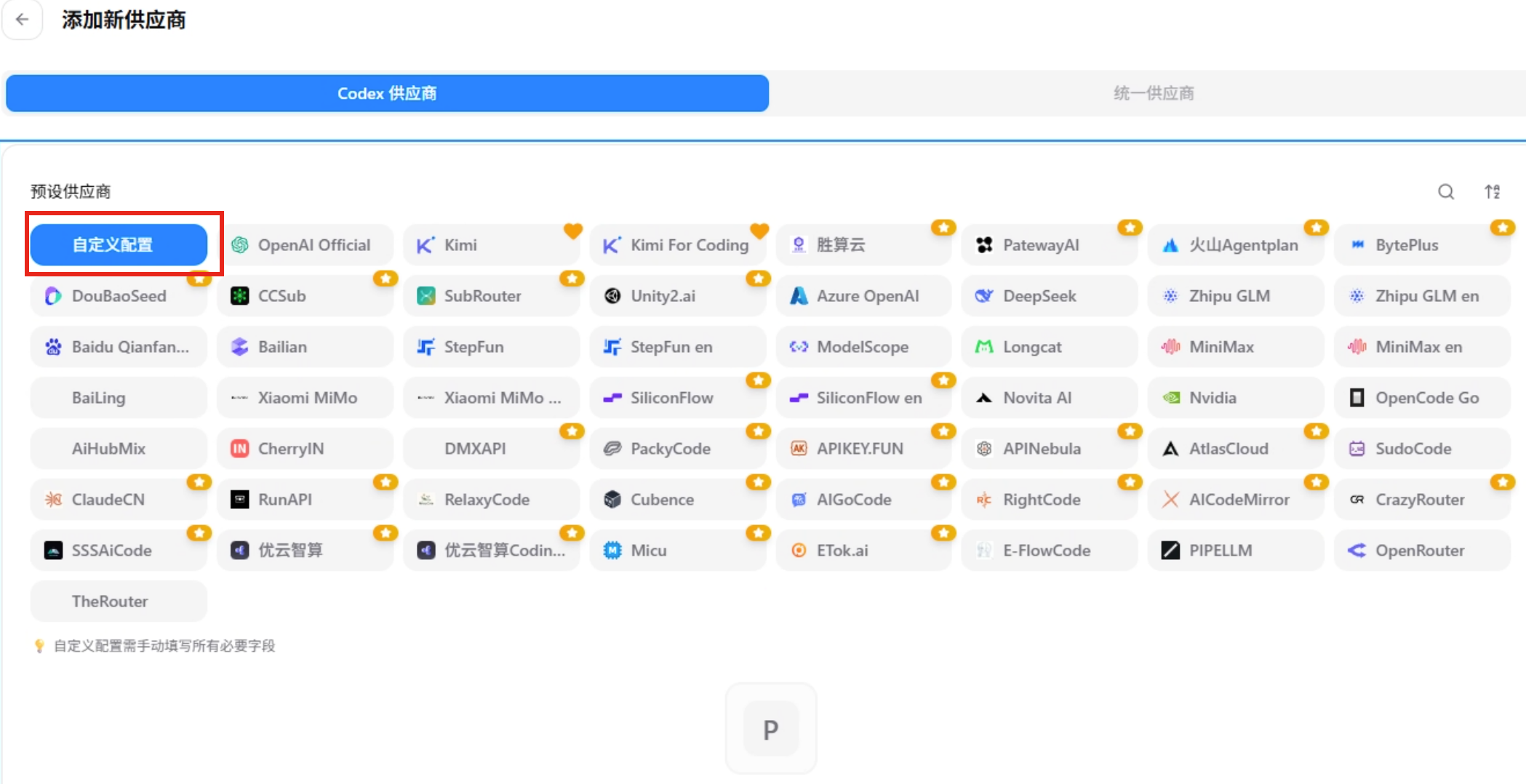
Task: Select SiliconFlow provider
Action: coord(677,398)
